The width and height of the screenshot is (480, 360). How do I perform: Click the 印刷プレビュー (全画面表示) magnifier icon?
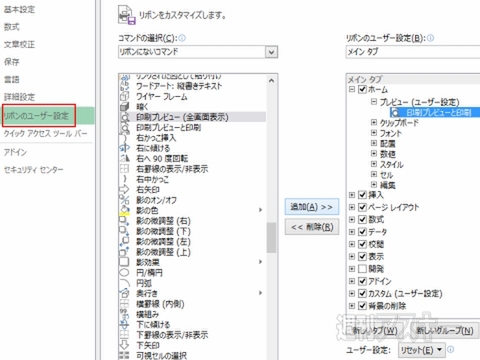pos(125,117)
